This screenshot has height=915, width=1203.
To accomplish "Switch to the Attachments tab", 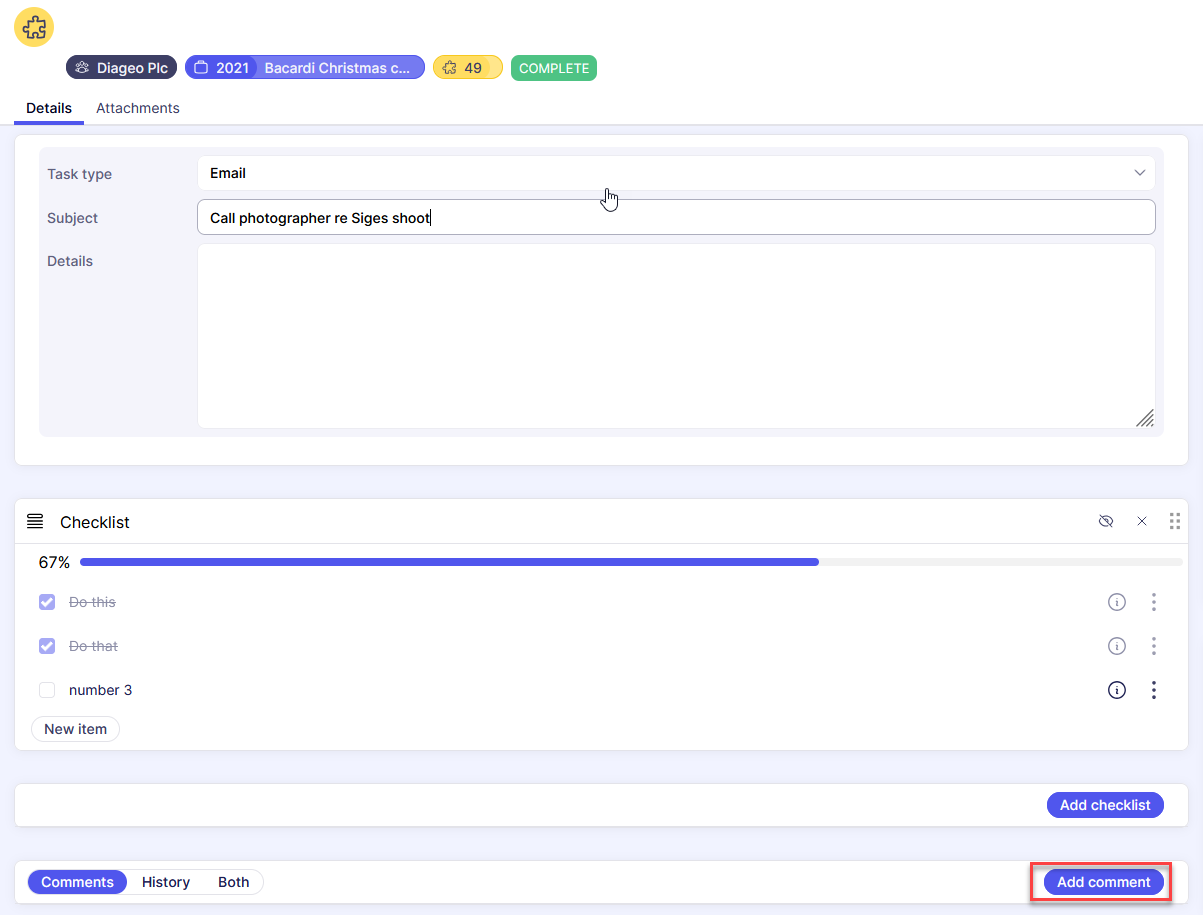I will [x=137, y=108].
